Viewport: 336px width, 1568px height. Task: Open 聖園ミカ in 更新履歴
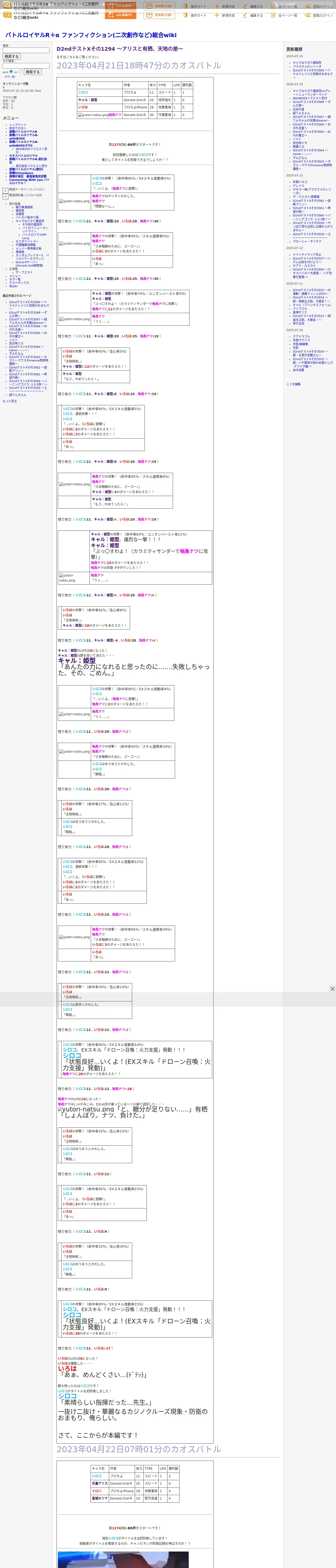tap(298, 147)
